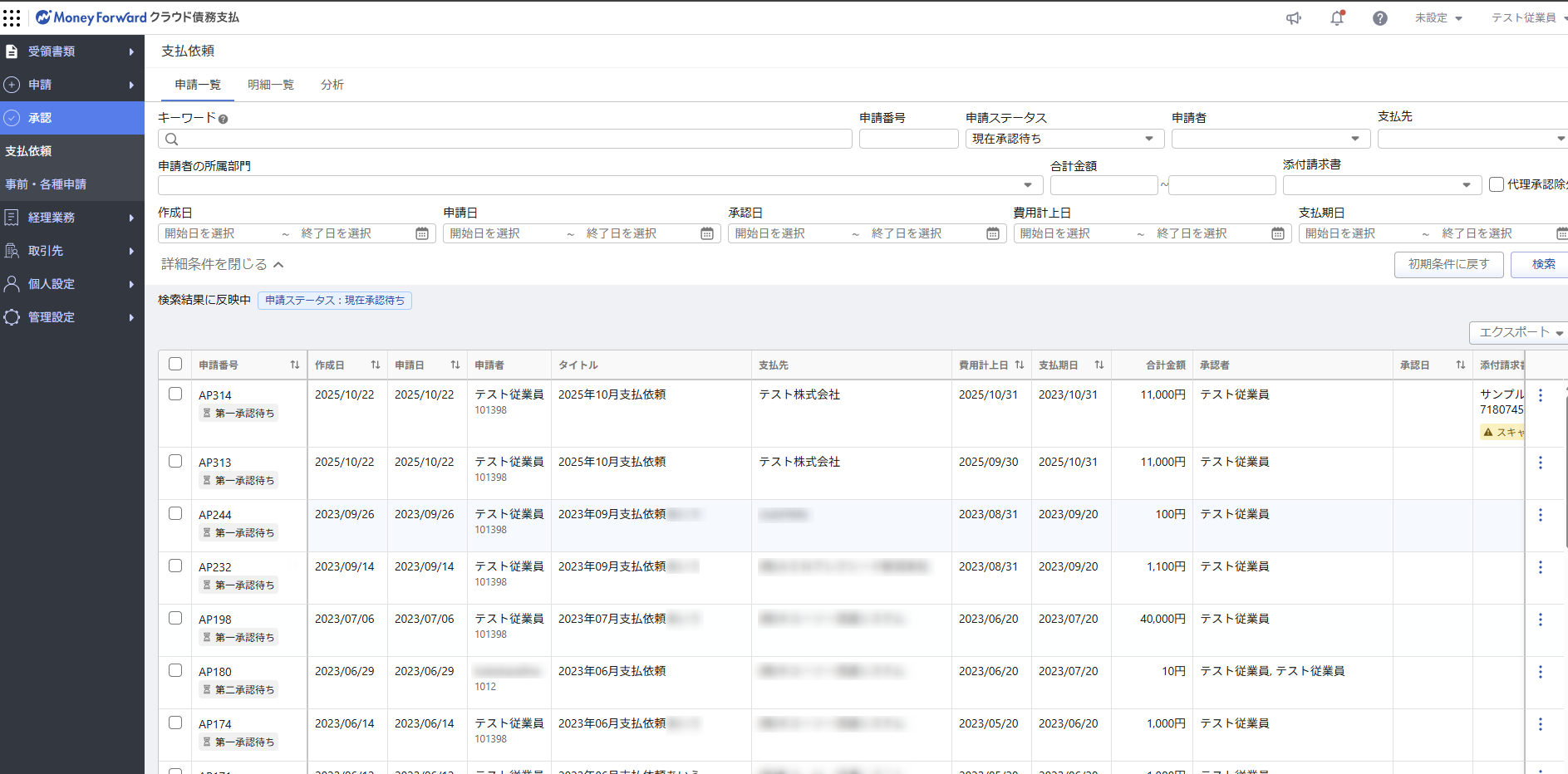Click the 初期条件に戻す button
The image size is (1568, 774).
1448,264
